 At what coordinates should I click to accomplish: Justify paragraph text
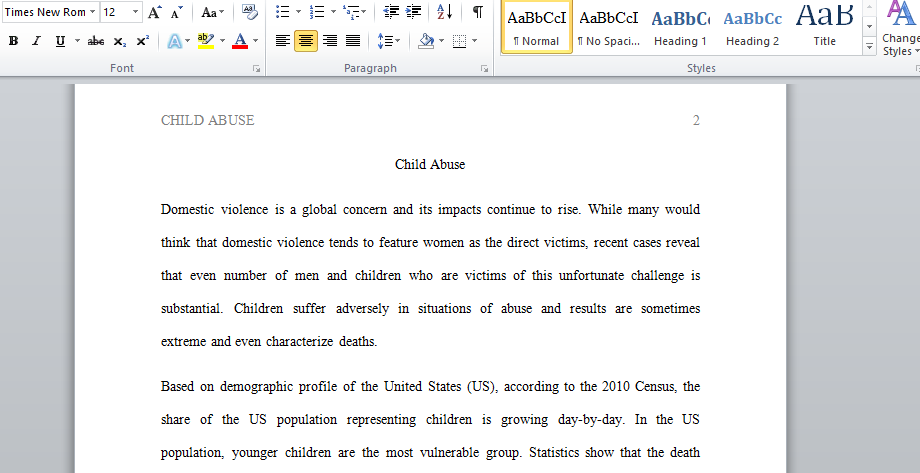(353, 41)
